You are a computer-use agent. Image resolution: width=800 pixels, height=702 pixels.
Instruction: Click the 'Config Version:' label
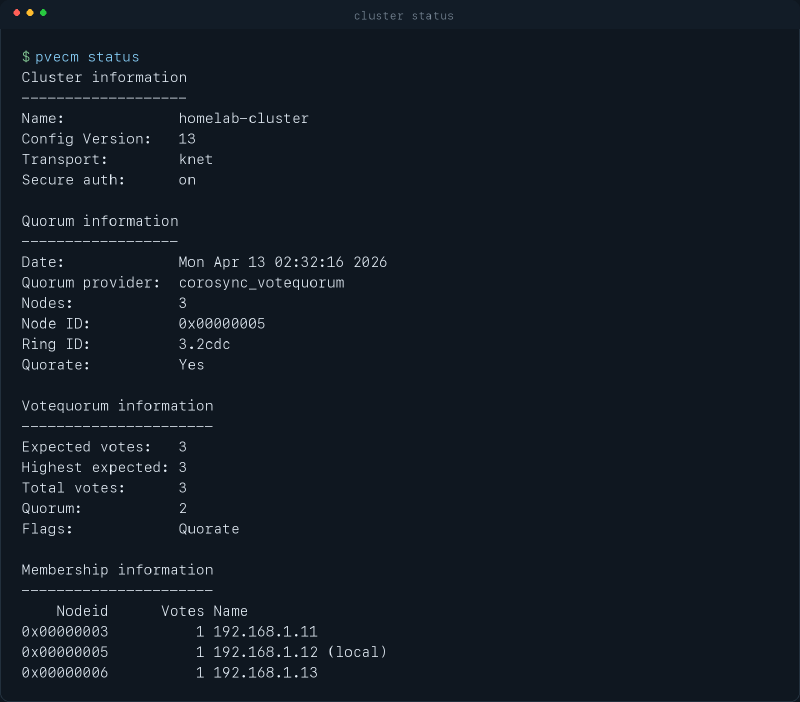click(86, 139)
